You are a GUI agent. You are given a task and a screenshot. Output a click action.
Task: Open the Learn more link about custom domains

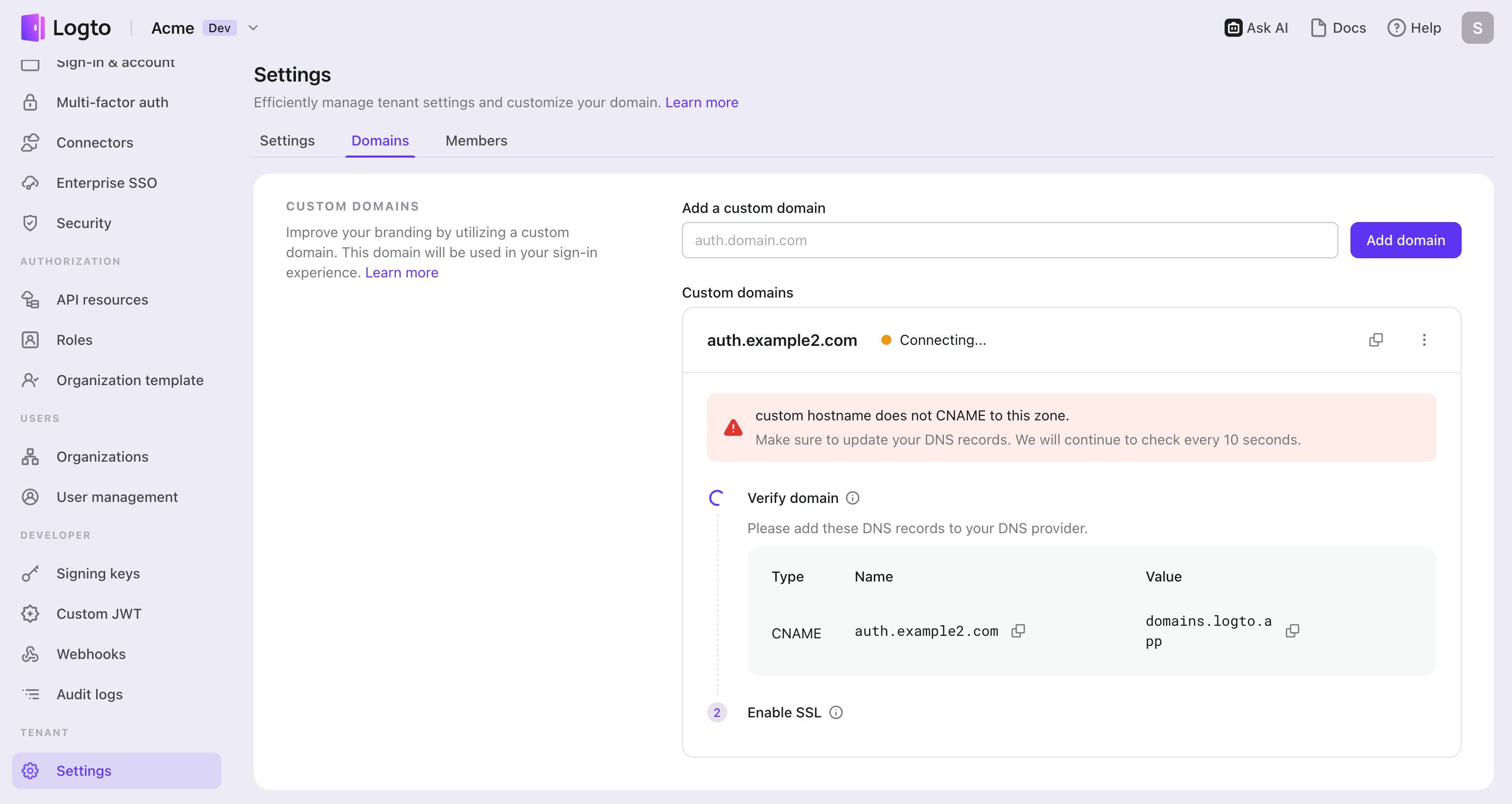[402, 272]
